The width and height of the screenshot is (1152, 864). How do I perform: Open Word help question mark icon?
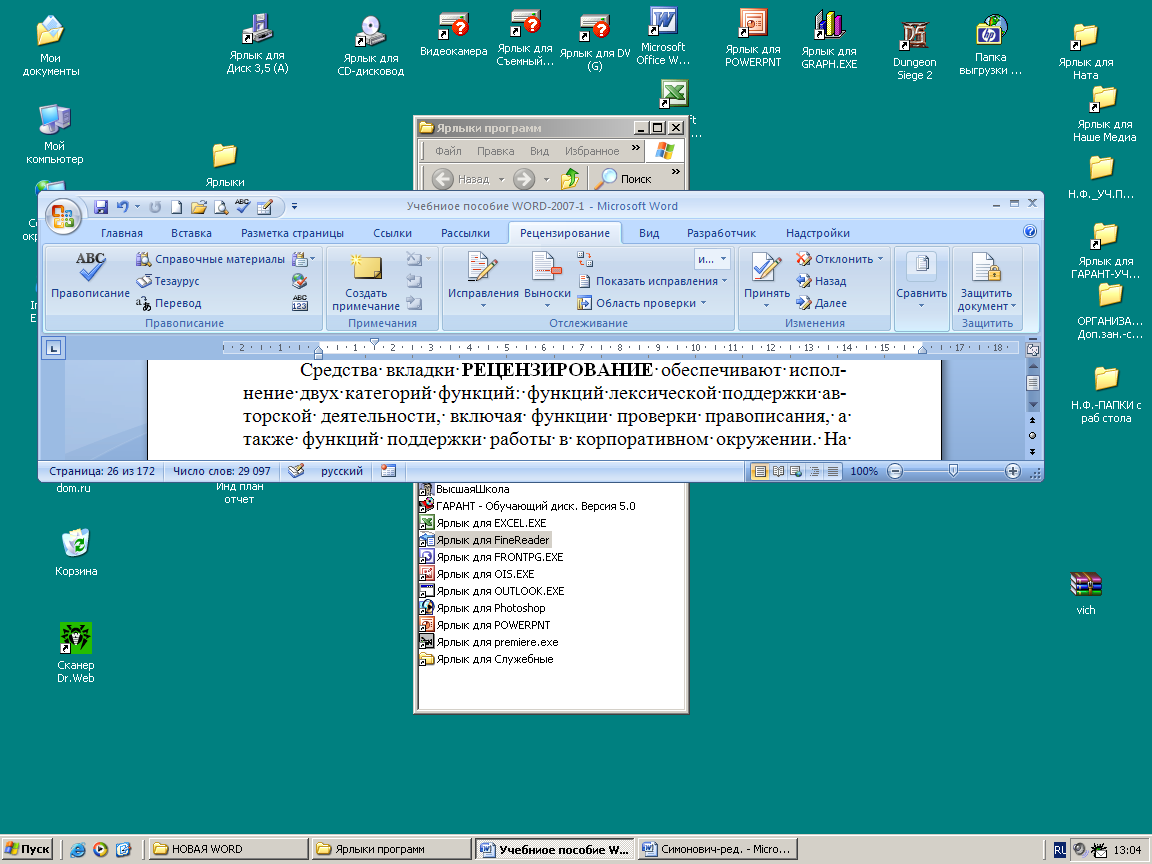pos(1030,232)
